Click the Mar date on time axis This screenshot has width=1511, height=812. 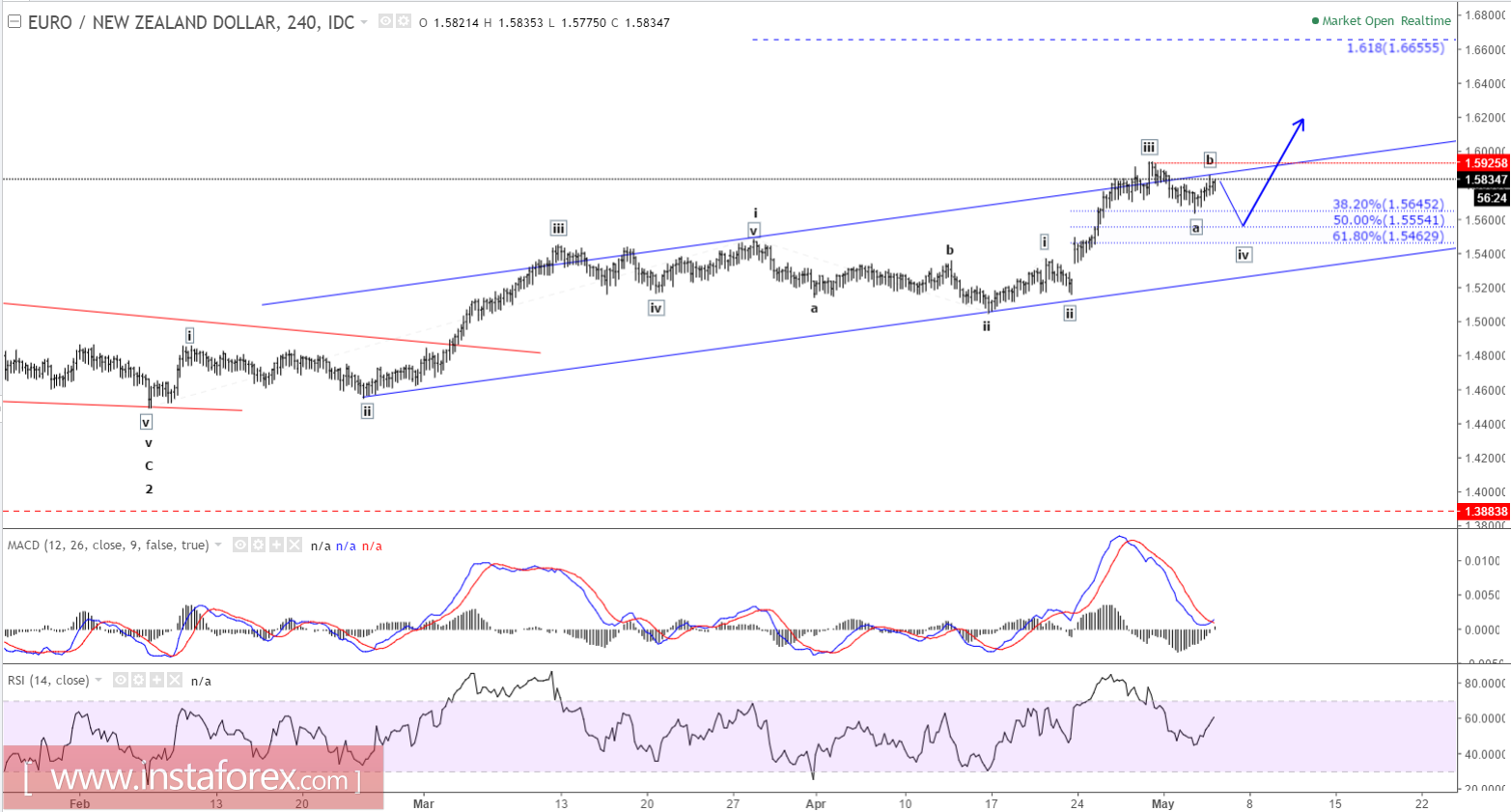point(423,803)
